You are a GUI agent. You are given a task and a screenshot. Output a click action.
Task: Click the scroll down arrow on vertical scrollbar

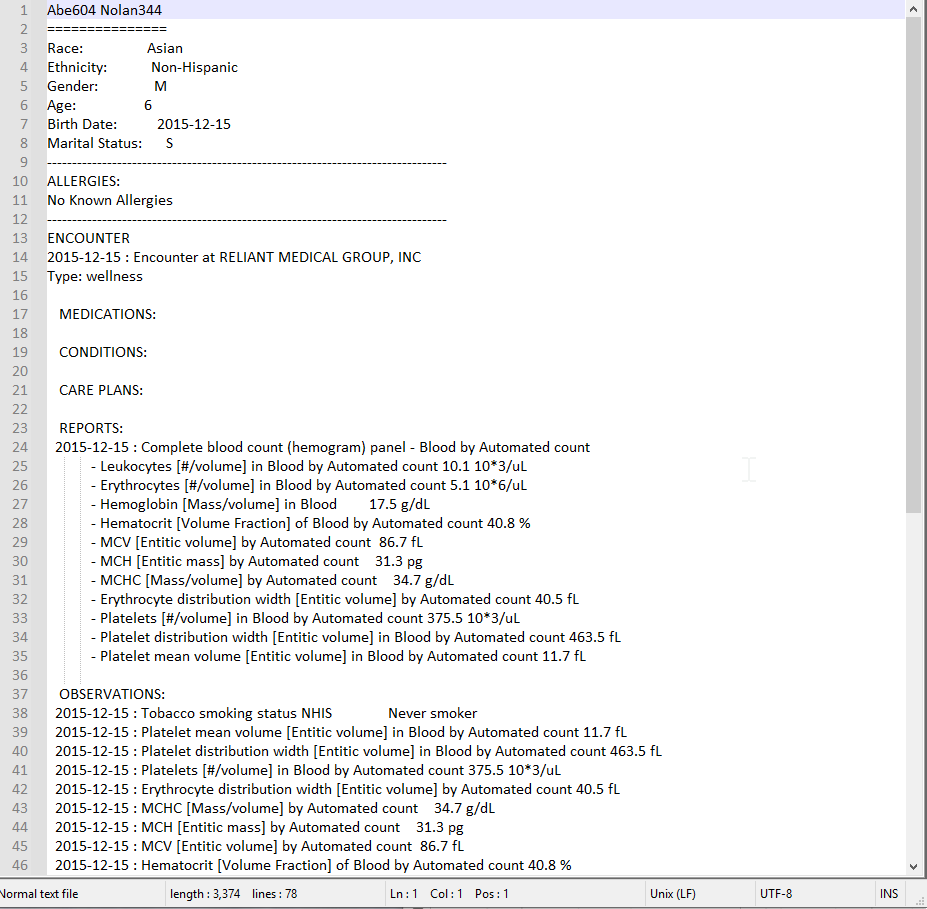(913, 866)
